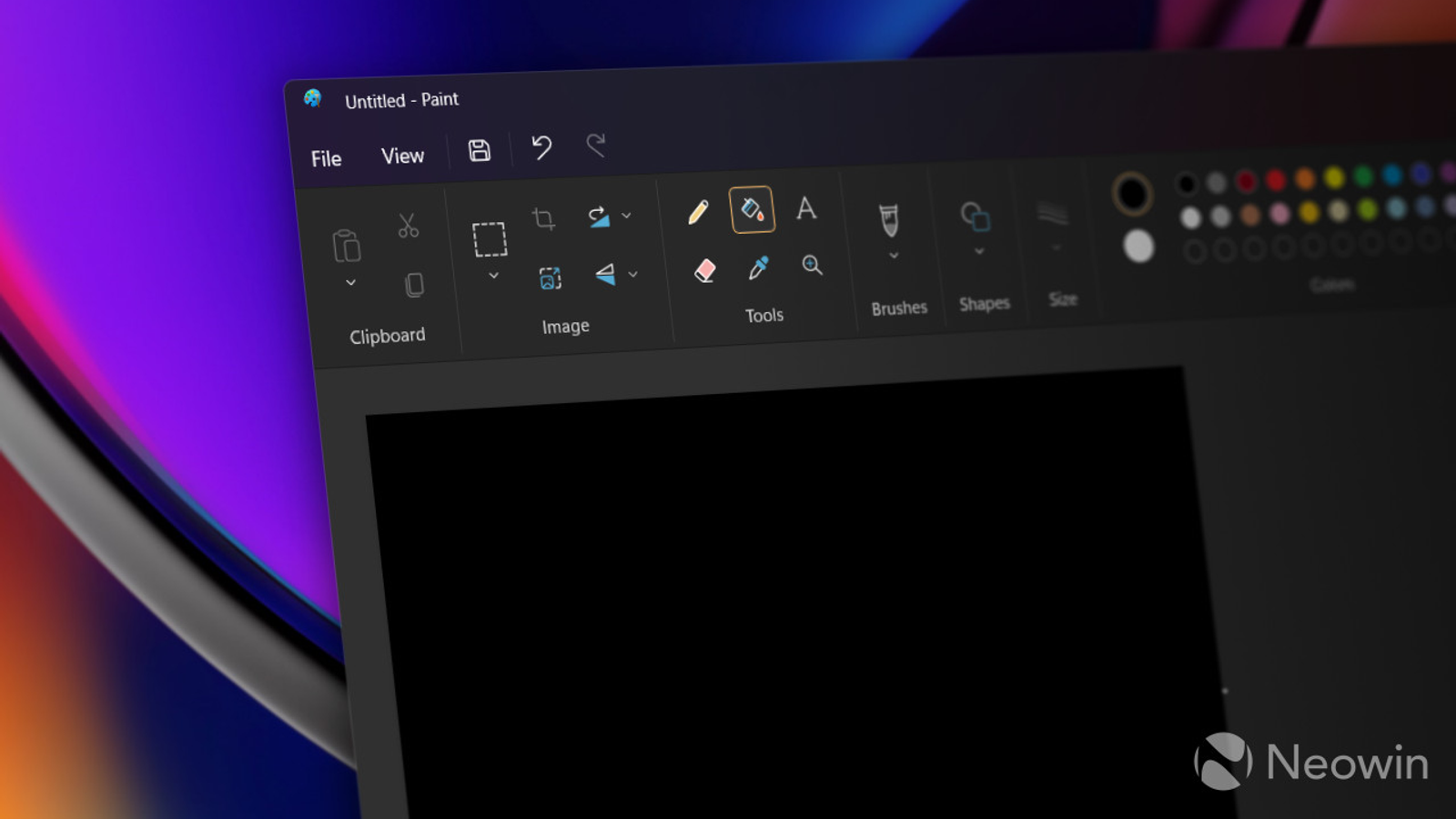1456x819 pixels.
Task: Open the Brushes dropdown chevron
Action: coord(894,256)
